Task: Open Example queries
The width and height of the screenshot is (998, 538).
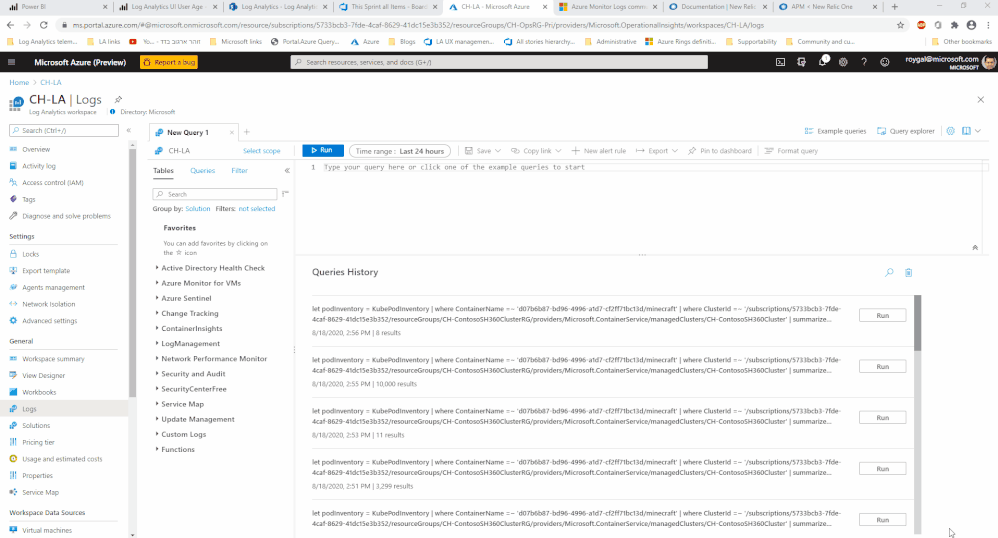Action: [x=835, y=131]
